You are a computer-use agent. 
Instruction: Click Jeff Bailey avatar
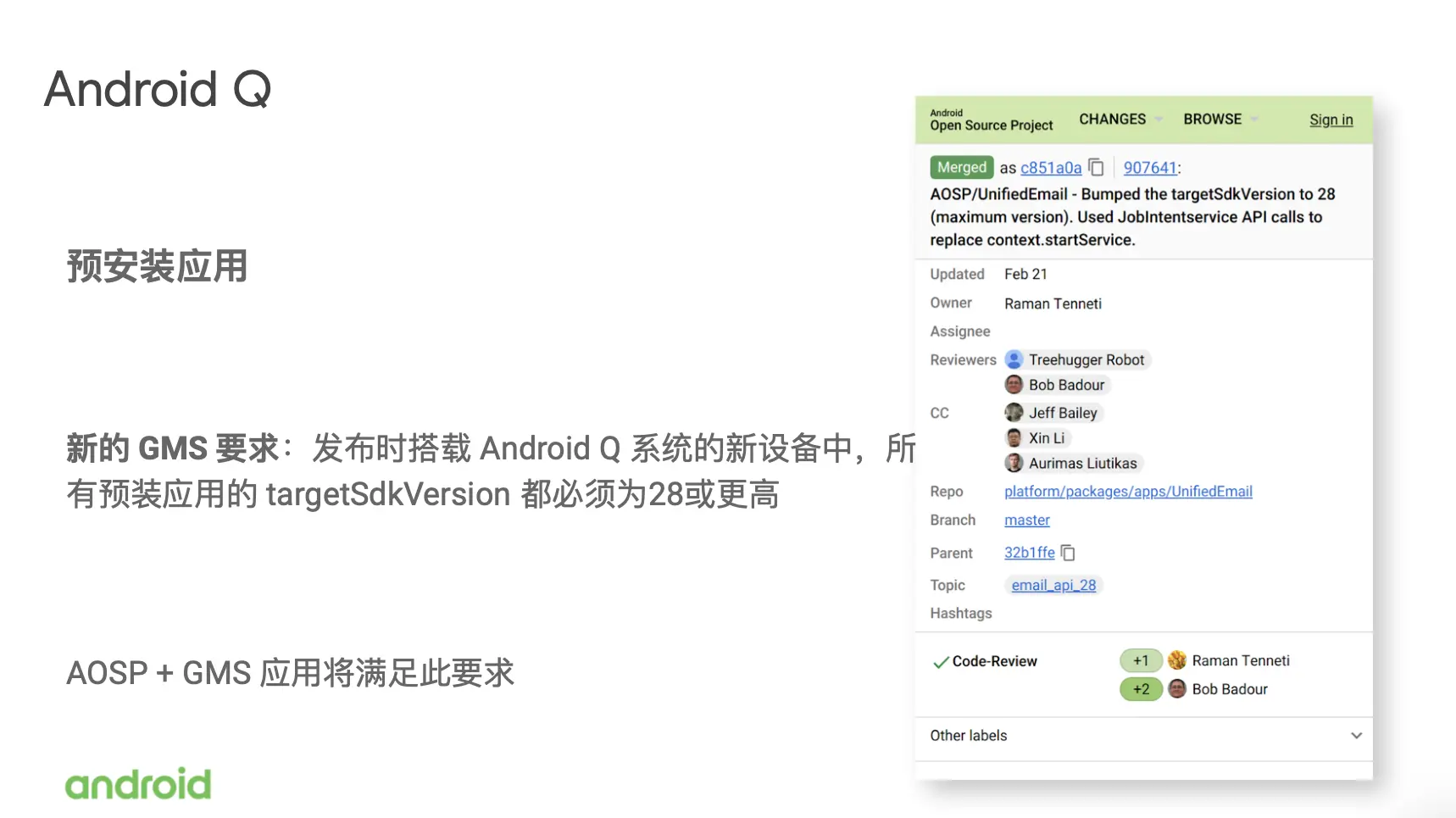click(x=1014, y=413)
